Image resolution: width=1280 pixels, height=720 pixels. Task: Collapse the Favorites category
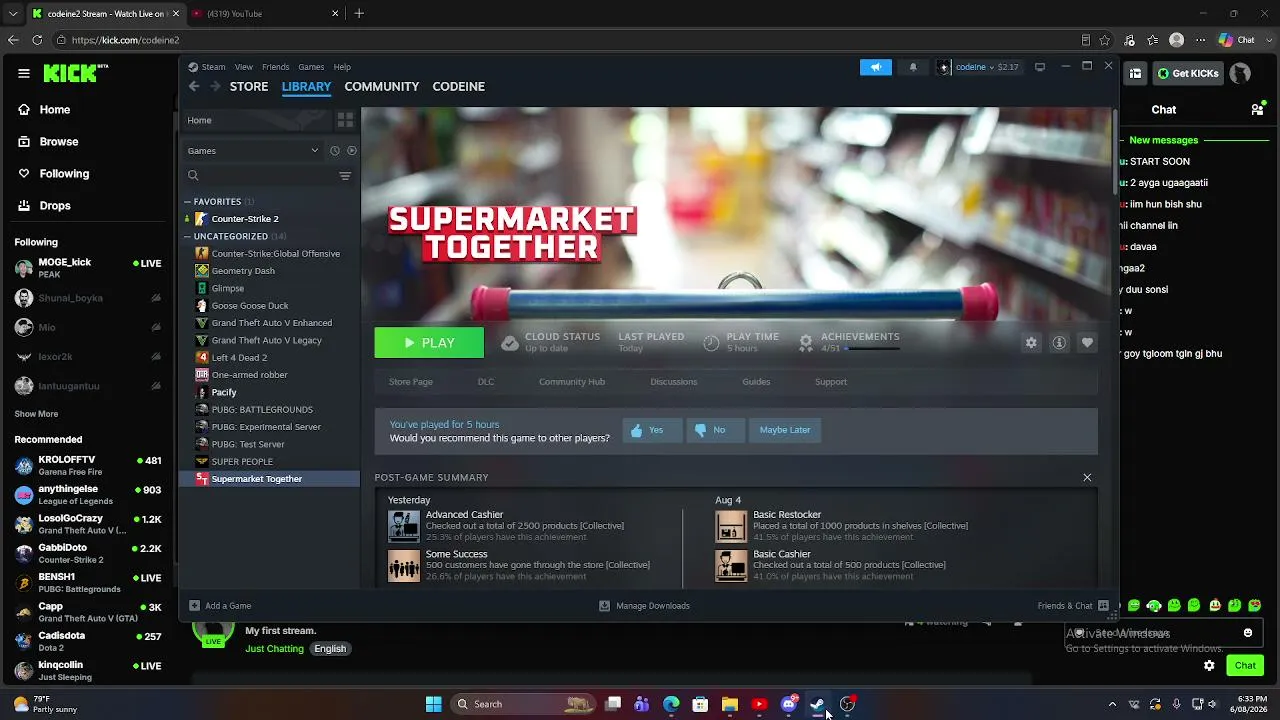[x=187, y=202]
